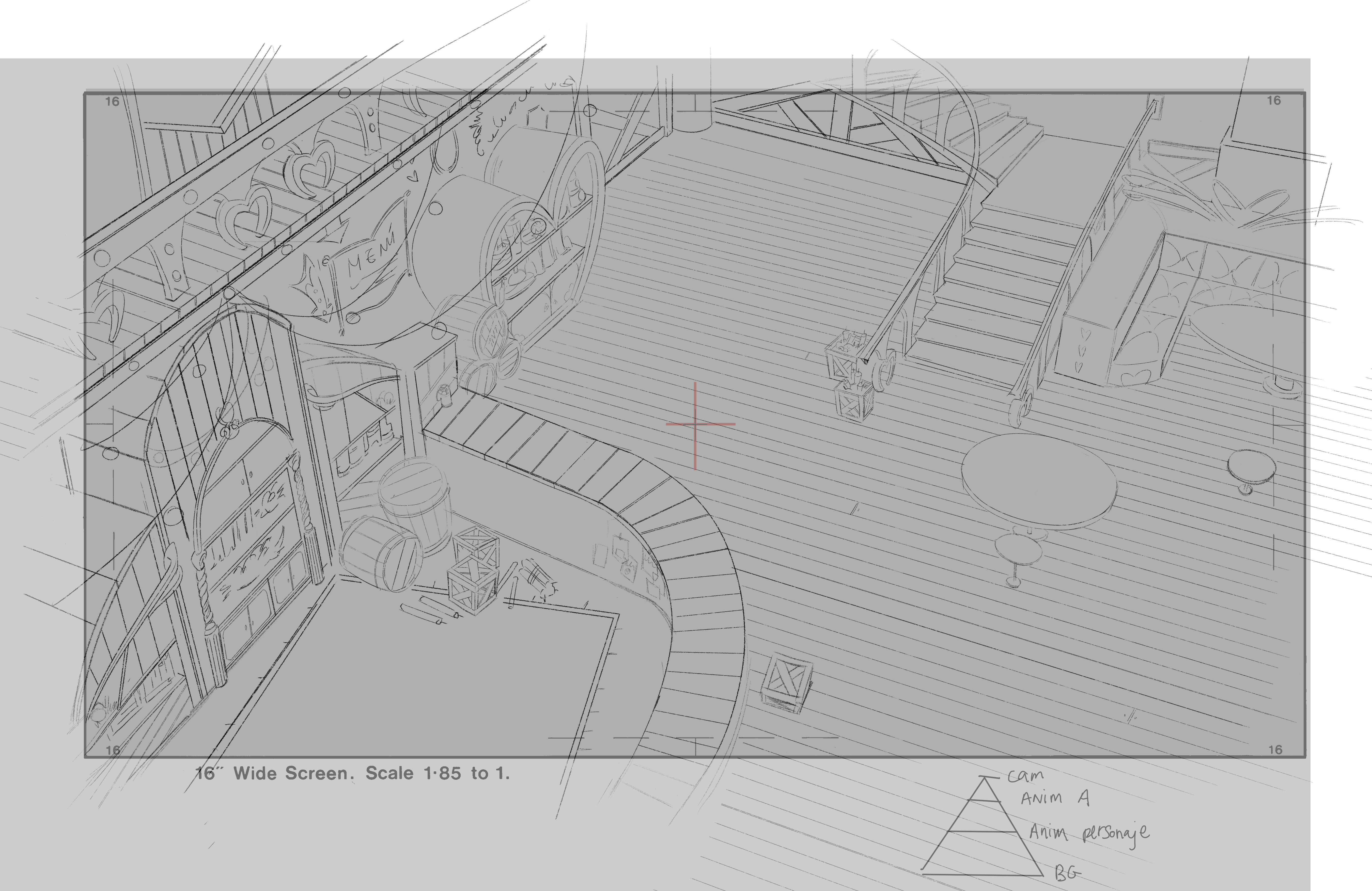The image size is (1372, 891).
Task: Click the ANIM A layer label
Action: [1054, 798]
